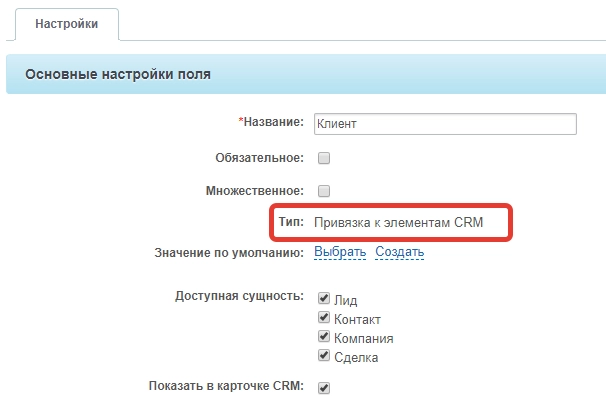Uncheck the Контакт entity checkbox
Image resolution: width=606 pixels, height=400 pixels.
[x=324, y=317]
